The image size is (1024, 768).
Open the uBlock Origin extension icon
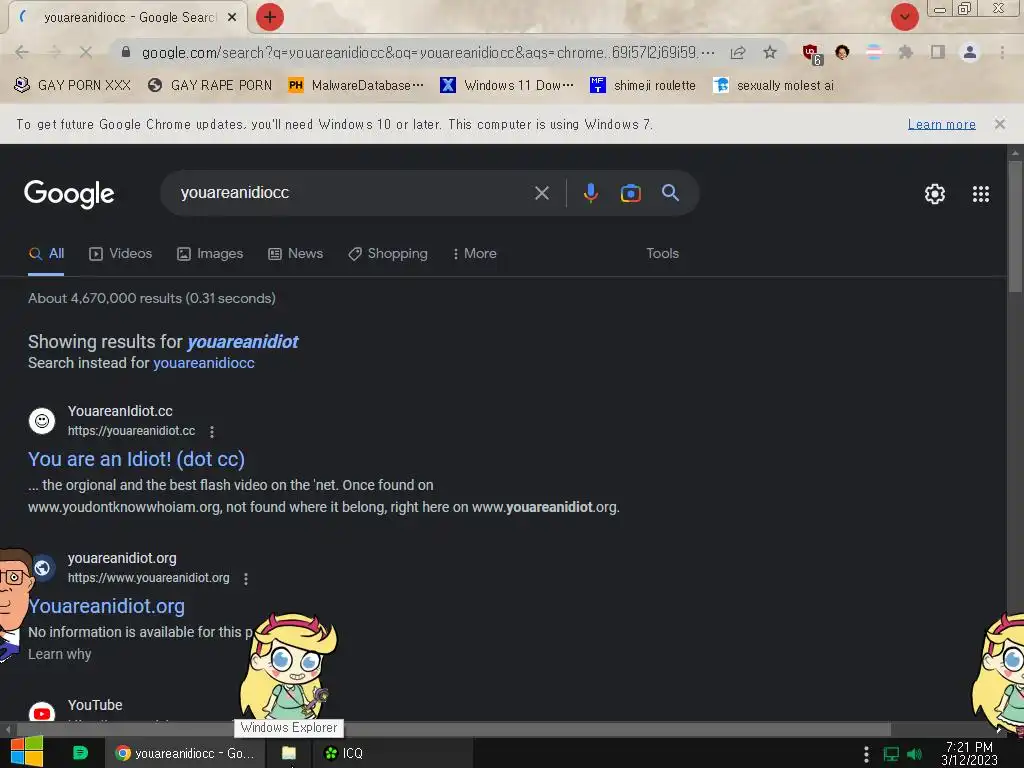click(812, 54)
